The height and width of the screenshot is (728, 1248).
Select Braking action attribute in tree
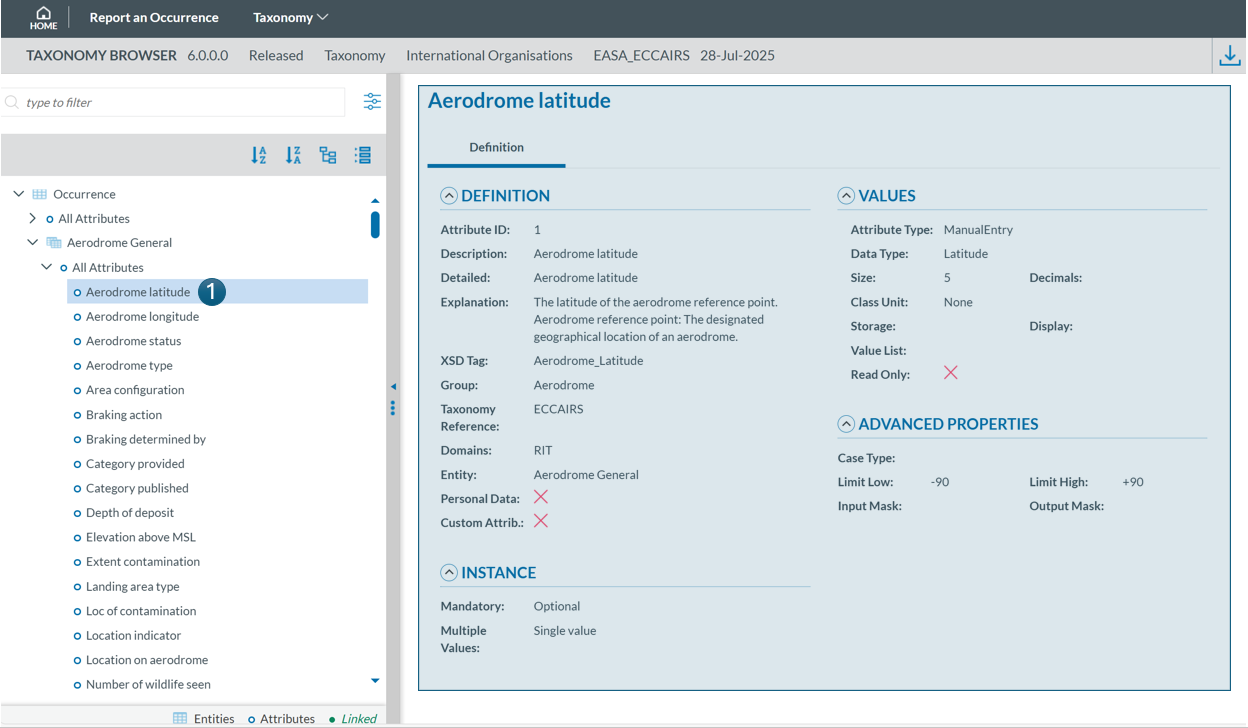coord(124,414)
